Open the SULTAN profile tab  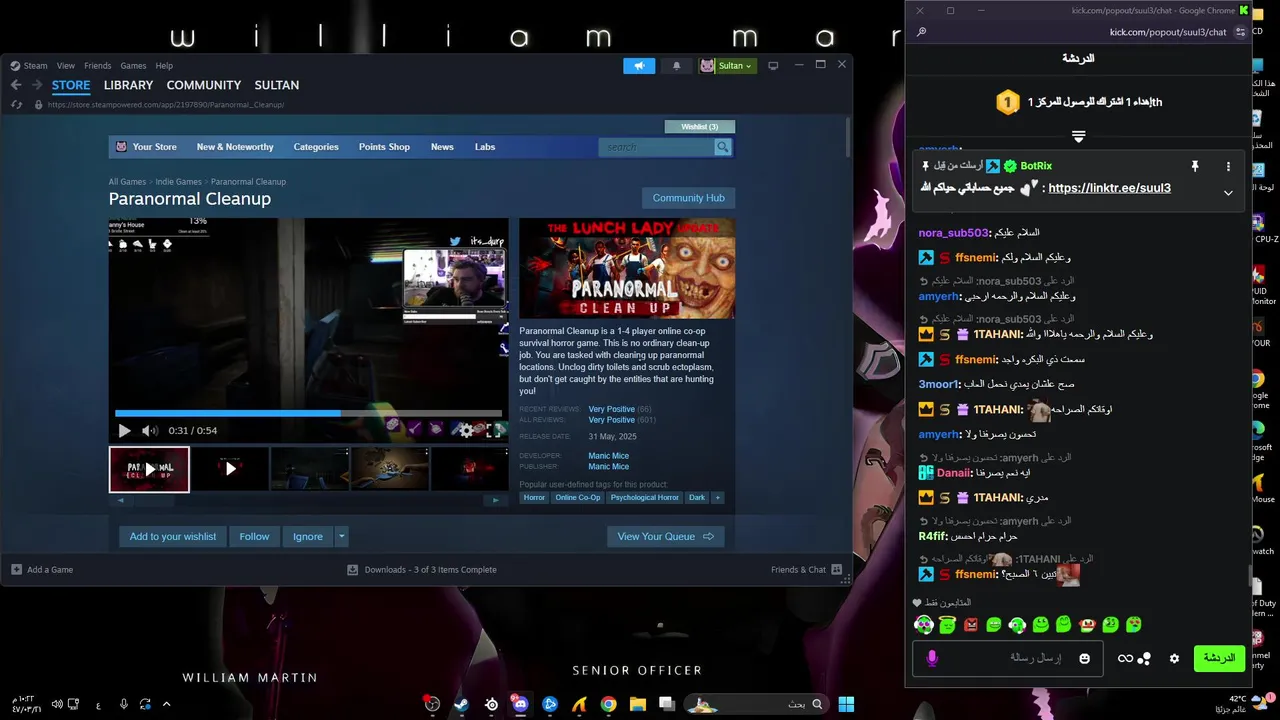coord(277,85)
